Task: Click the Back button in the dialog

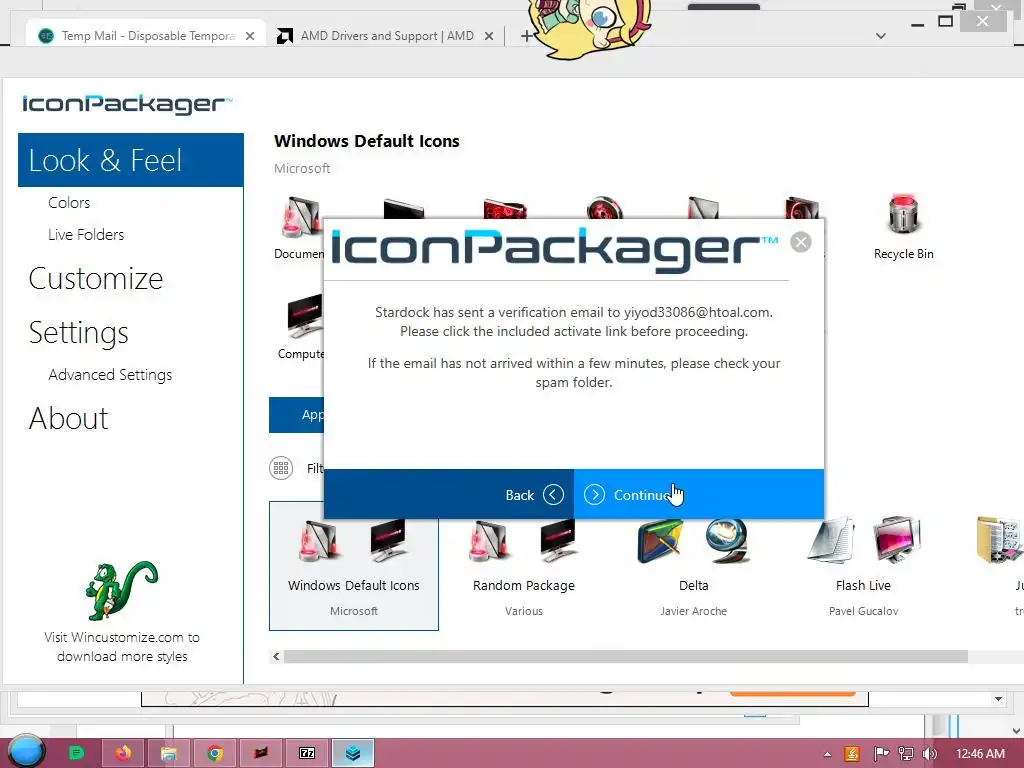Action: pos(449,494)
